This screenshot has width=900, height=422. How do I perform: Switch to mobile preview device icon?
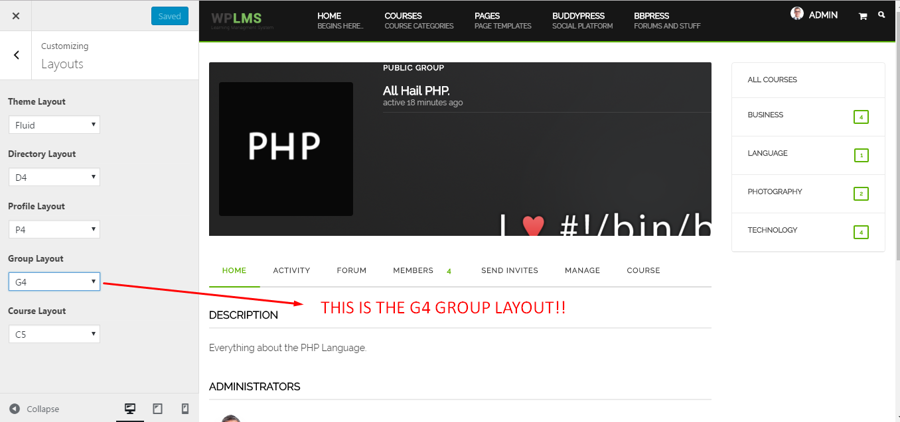pos(185,409)
